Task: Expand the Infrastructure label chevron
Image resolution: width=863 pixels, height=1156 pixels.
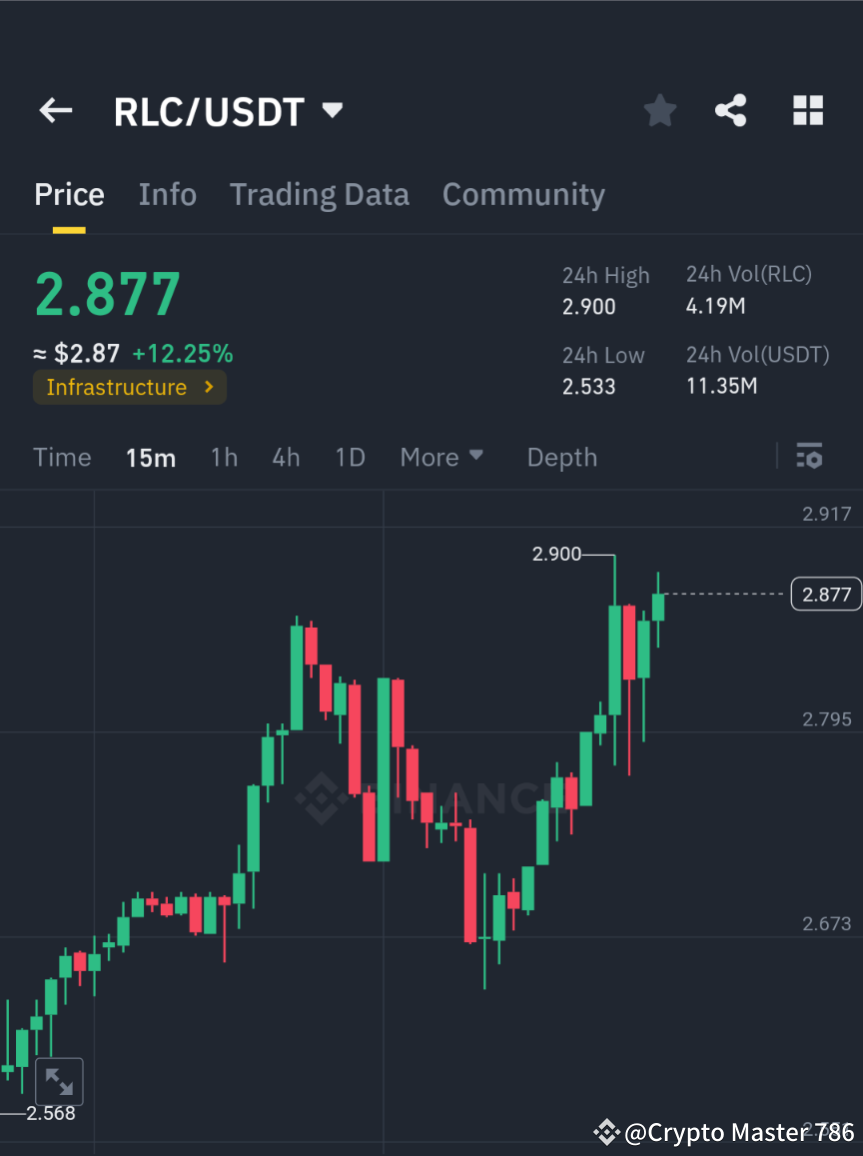Action: 208,387
